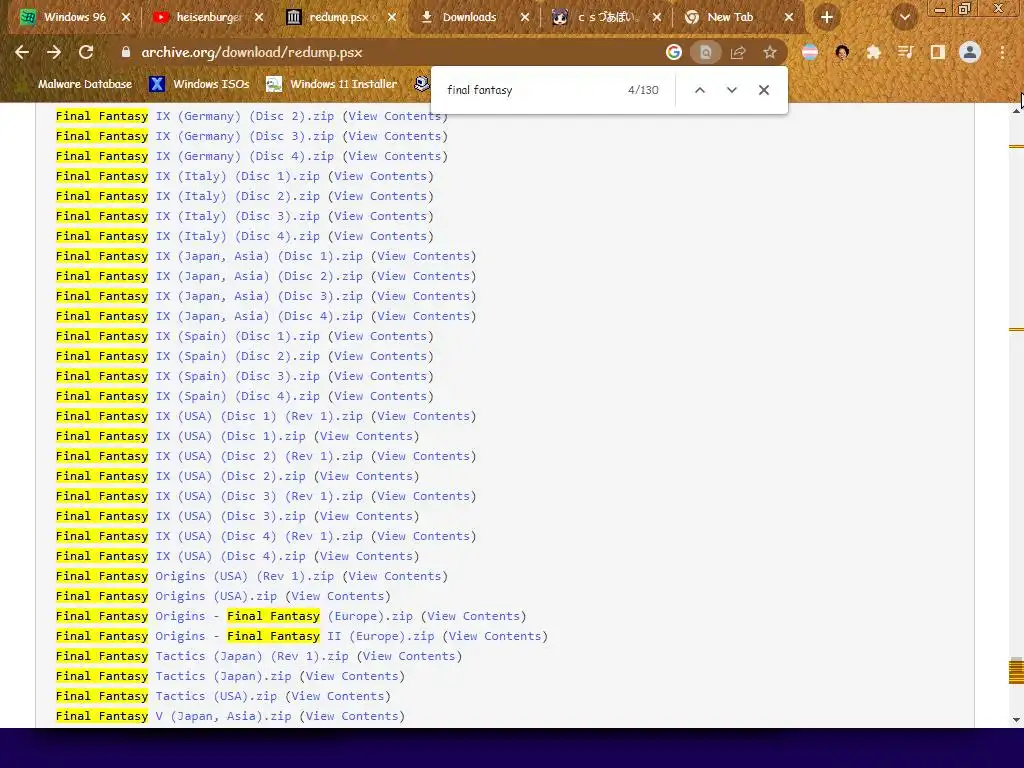Screen dimensions: 1024x768
Task: View contents of Final Fantasy Tactics (Japan).zip
Action: [x=352, y=676]
